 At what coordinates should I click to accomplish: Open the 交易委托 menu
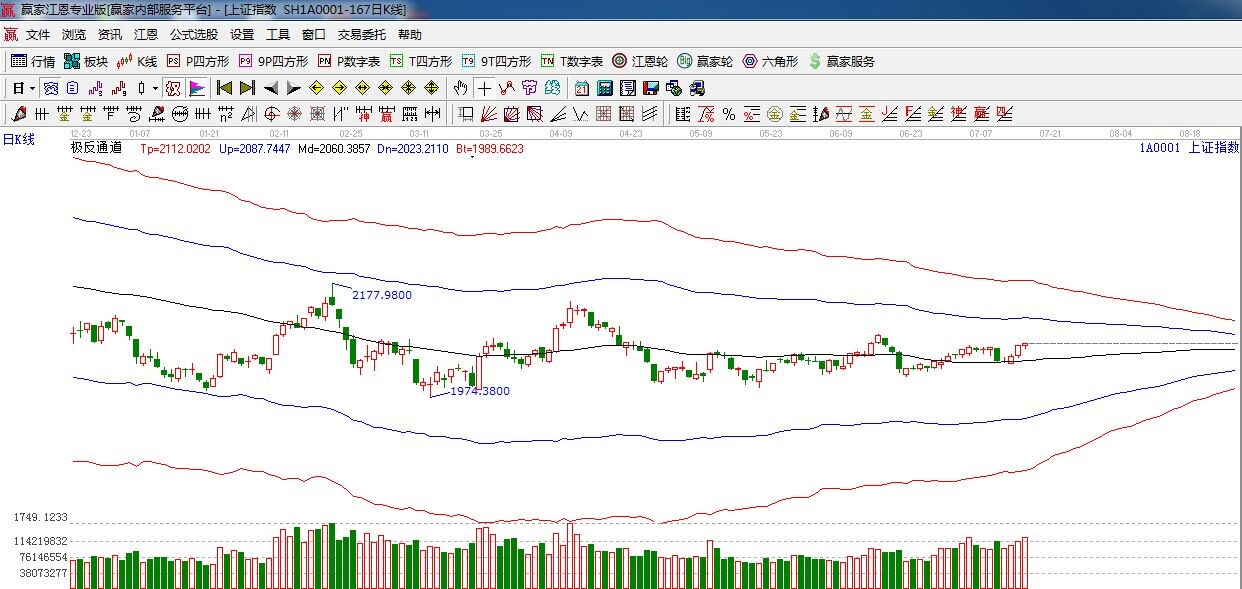361,34
